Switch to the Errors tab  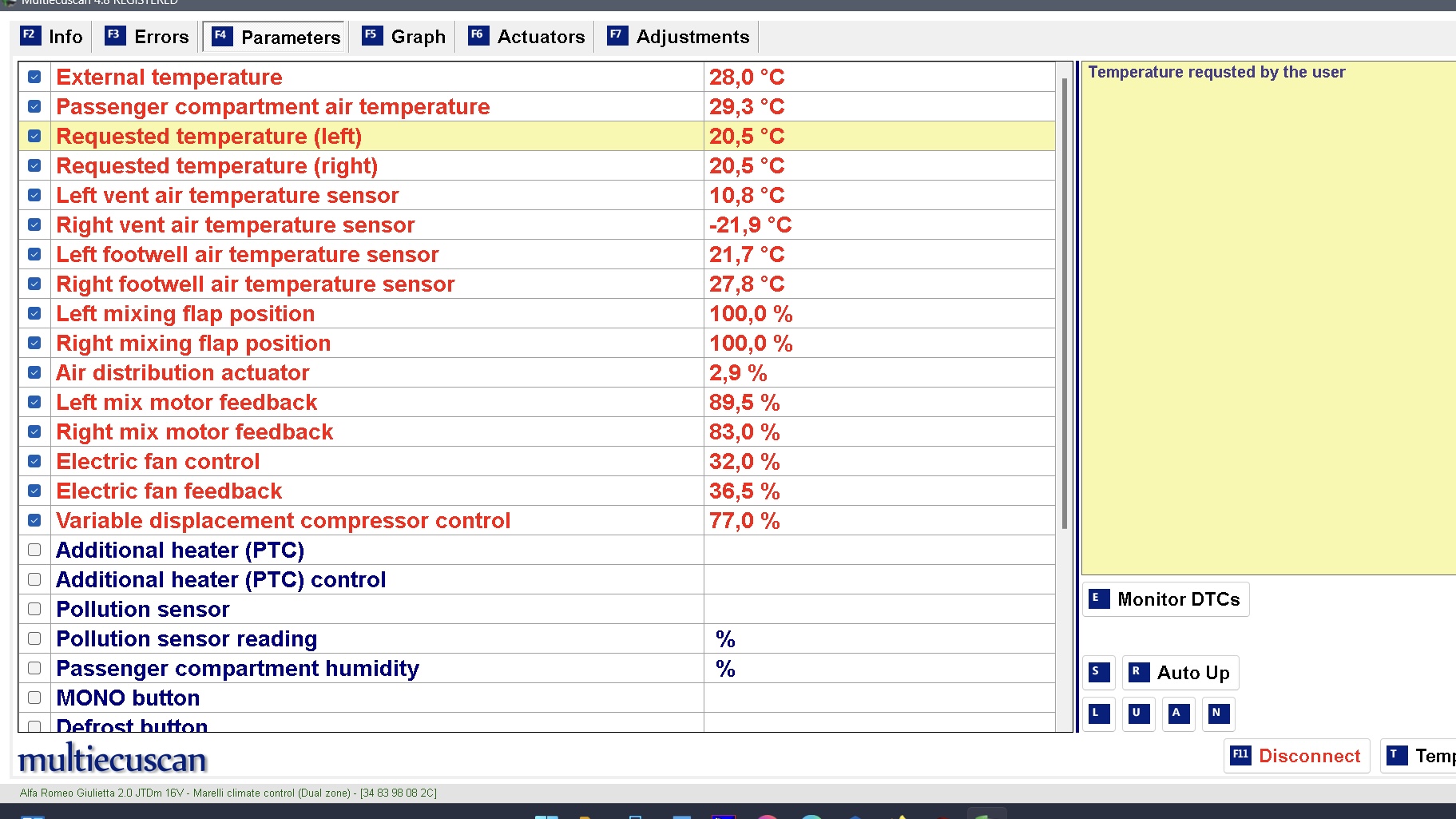148,37
